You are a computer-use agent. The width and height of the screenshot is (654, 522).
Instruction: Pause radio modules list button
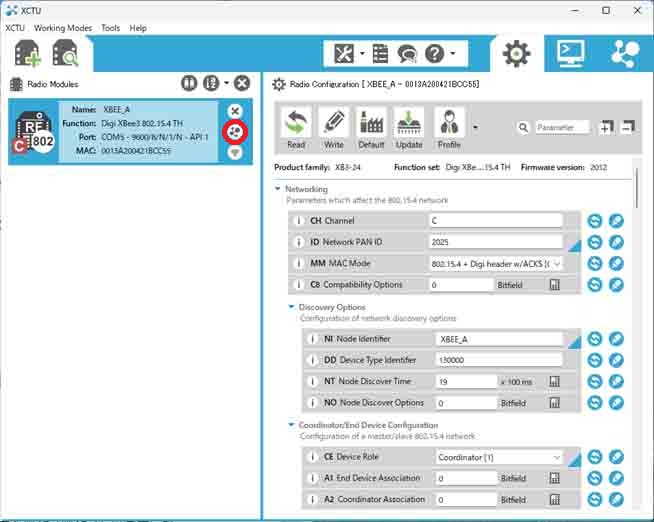pyautogui.click(x=189, y=83)
